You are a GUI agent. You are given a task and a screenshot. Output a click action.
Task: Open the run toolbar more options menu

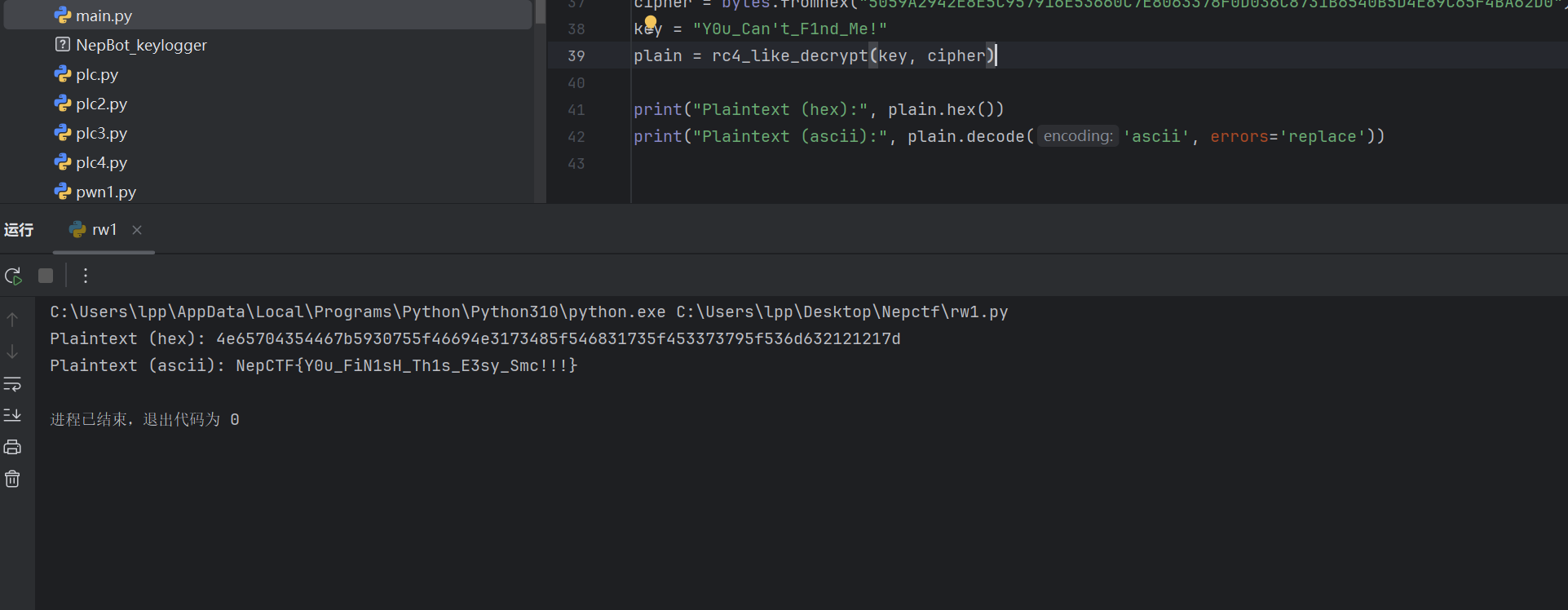point(86,276)
